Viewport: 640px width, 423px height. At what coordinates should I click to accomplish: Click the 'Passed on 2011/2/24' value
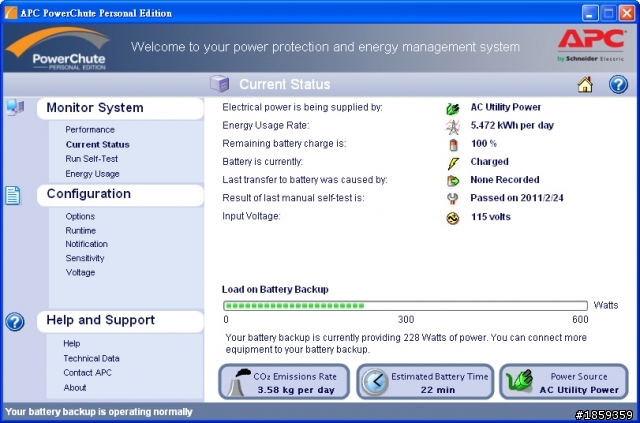pyautogui.click(x=517, y=198)
